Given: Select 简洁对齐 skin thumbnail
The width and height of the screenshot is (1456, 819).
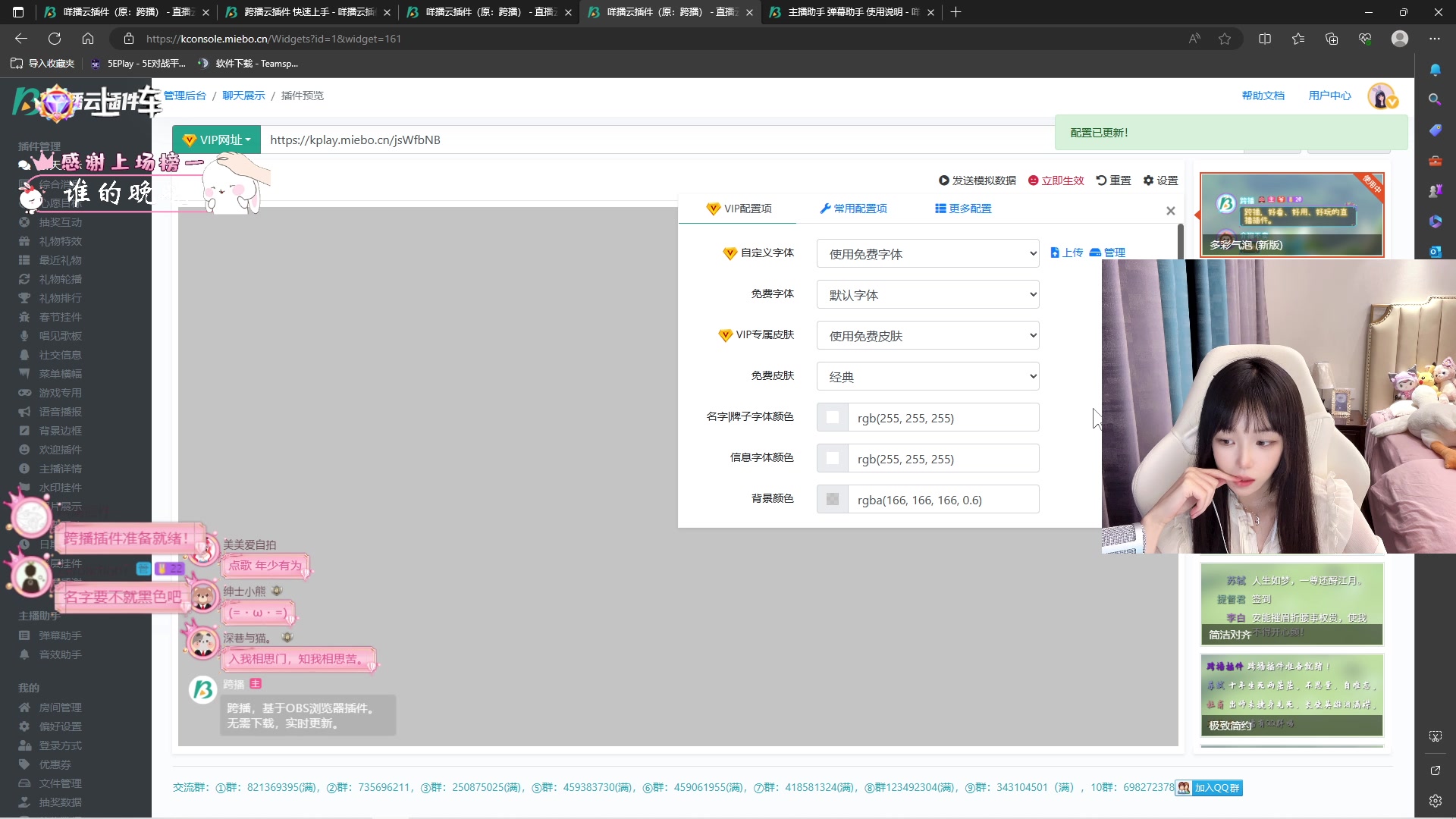Looking at the screenshot, I should (x=1292, y=604).
